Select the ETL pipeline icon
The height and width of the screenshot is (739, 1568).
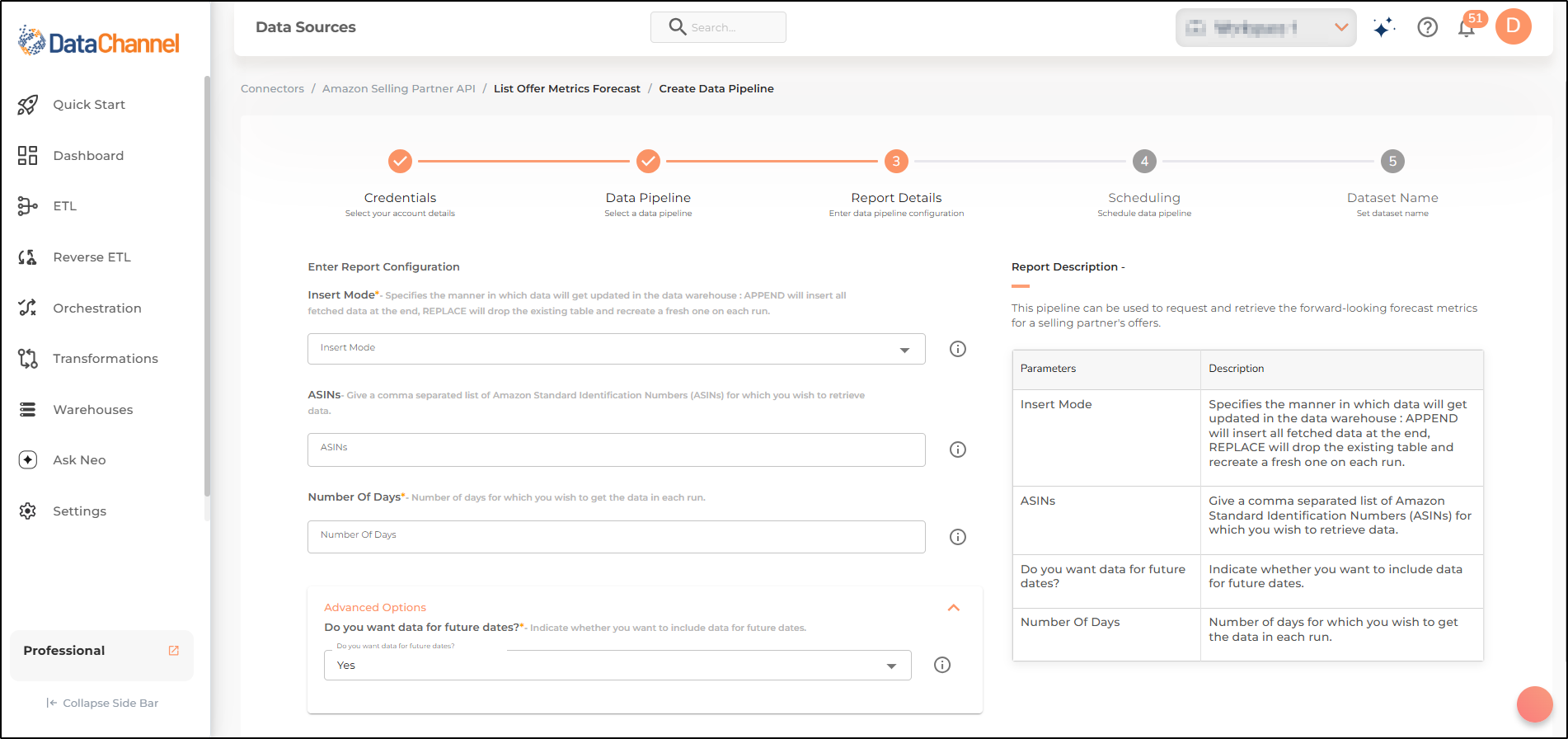[28, 206]
